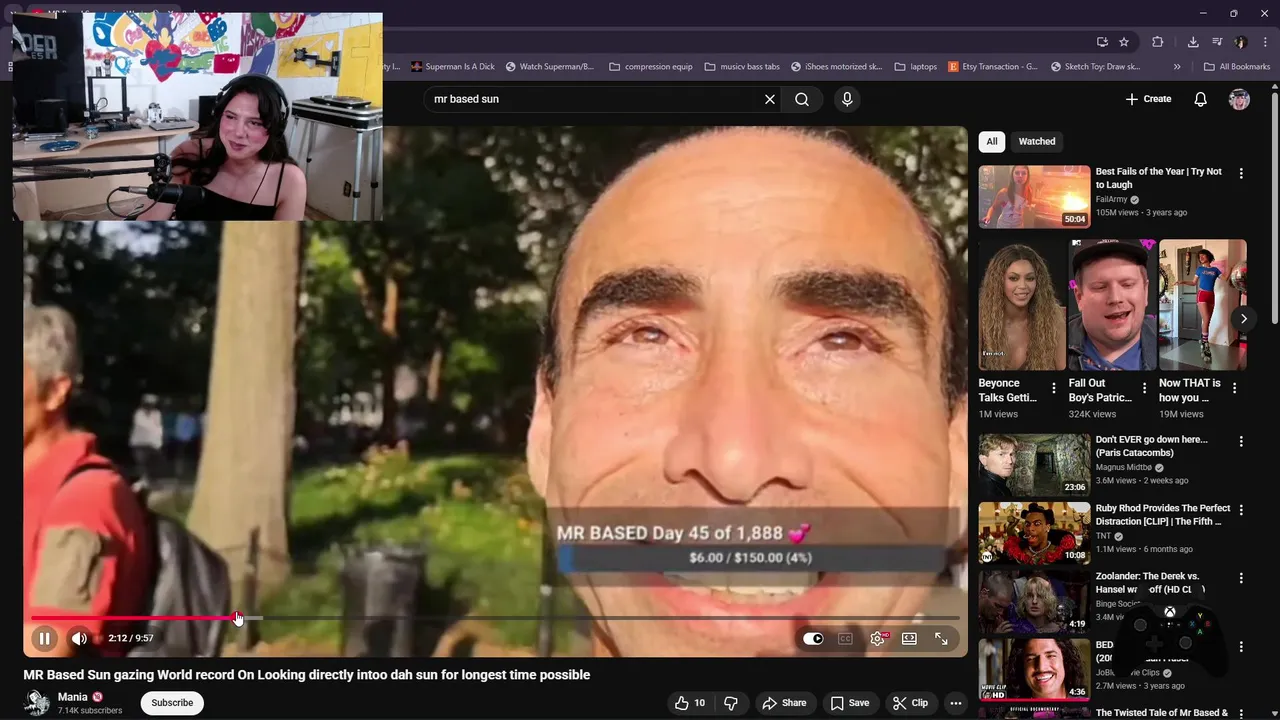Open 'musicv bass tabs' bookmark folder
This screenshot has height=720, width=1280.
click(x=741, y=67)
